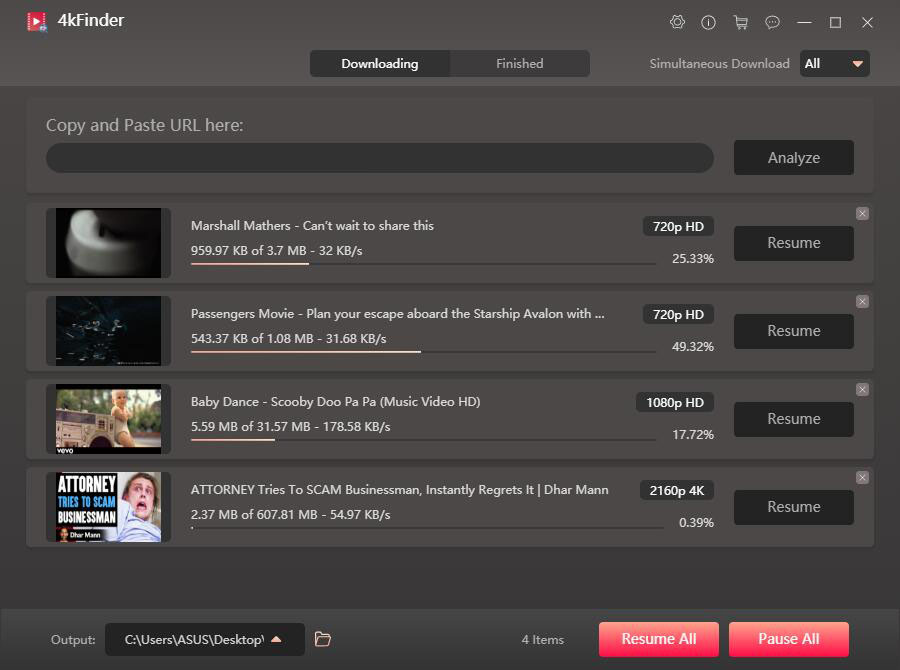Image resolution: width=900 pixels, height=670 pixels.
Task: Open feedback using the speech bubble icon
Action: point(772,22)
